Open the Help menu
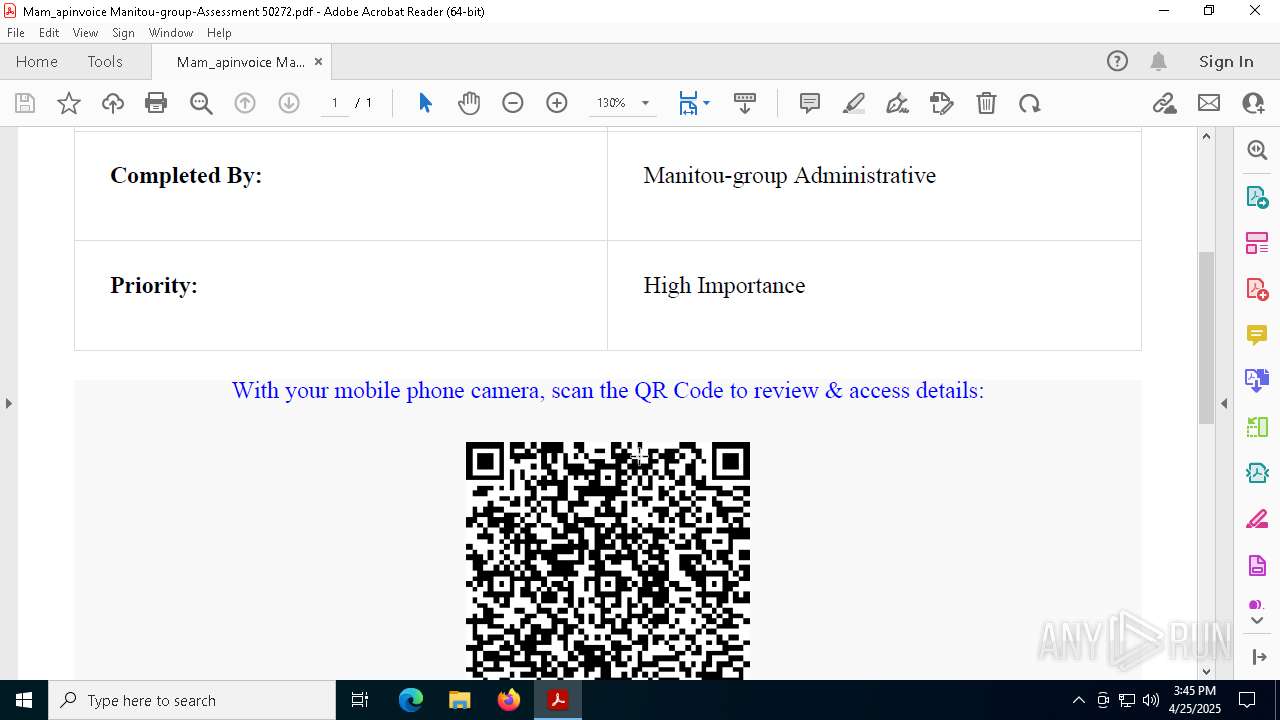 coord(219,33)
